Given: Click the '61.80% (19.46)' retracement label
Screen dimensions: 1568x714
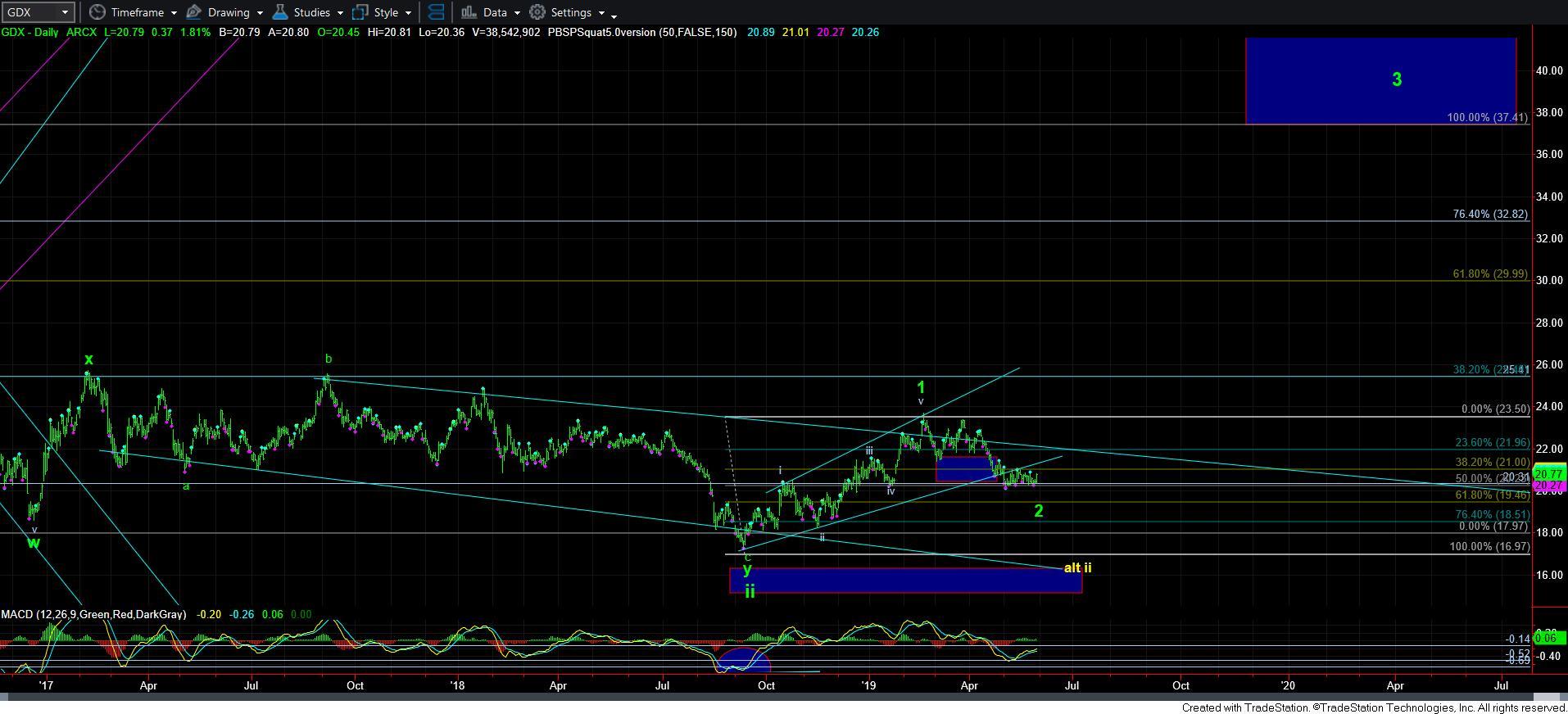Looking at the screenshot, I should 1492,495.
